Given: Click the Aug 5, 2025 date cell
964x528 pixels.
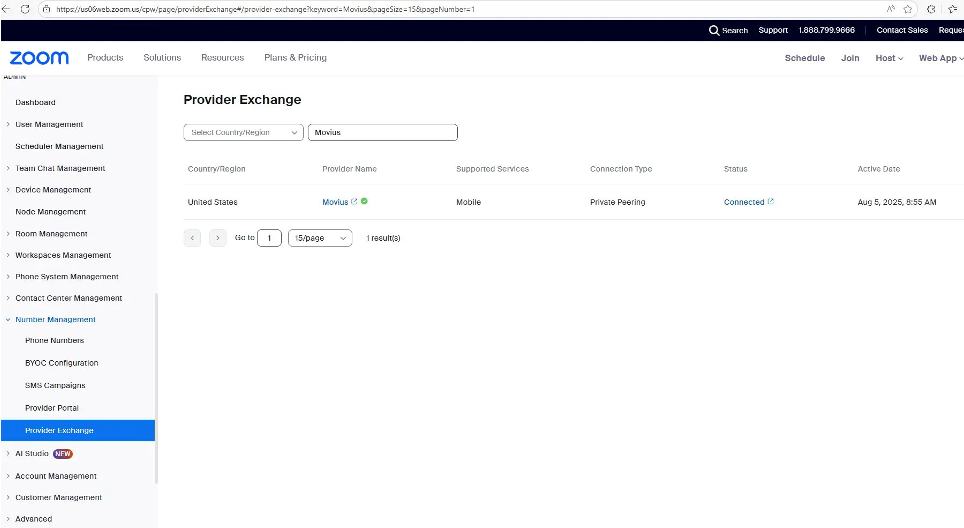Looking at the screenshot, I should point(897,202).
